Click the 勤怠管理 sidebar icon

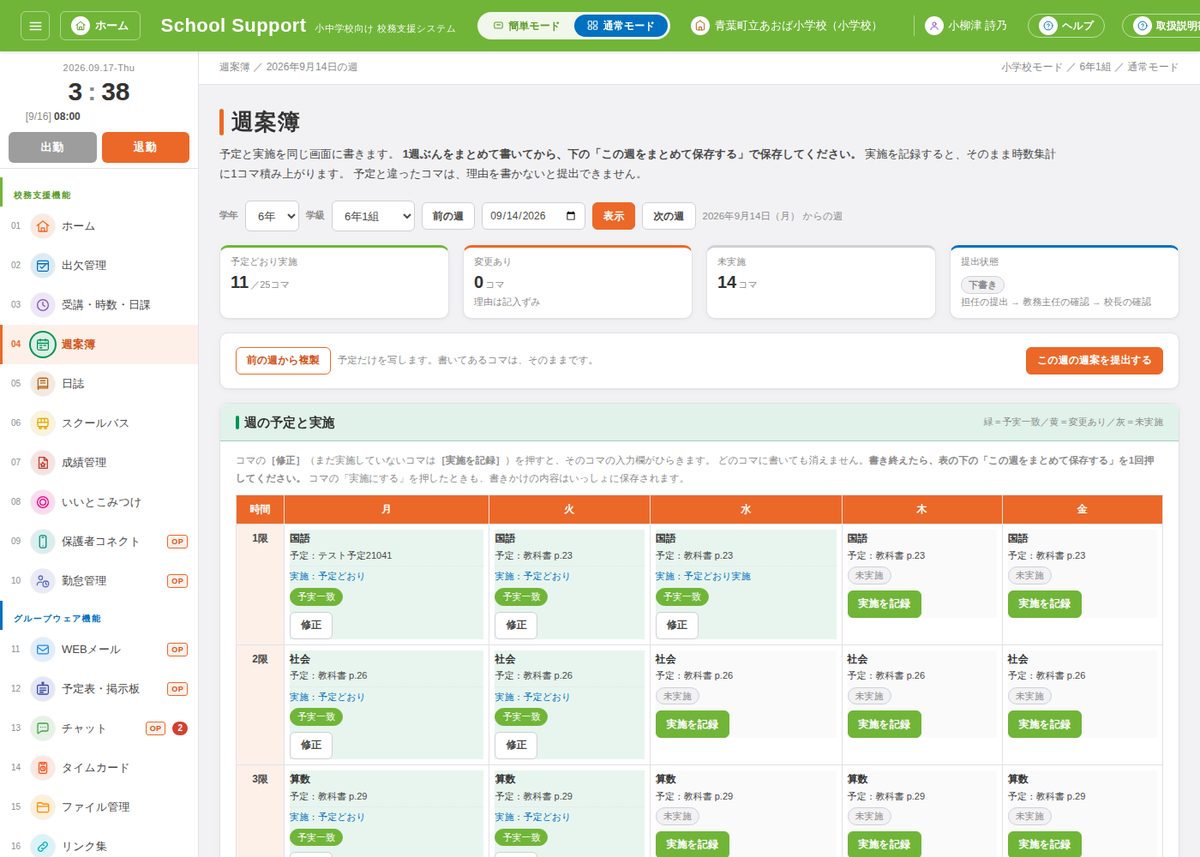click(43, 580)
